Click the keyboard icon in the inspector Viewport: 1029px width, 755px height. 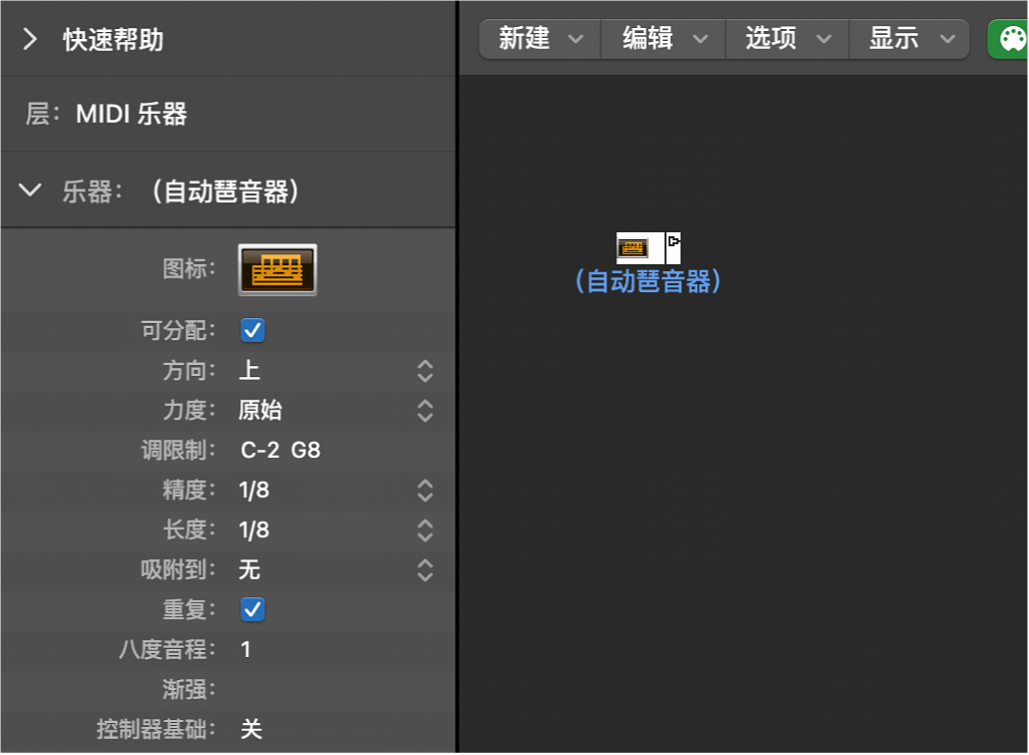pos(277,269)
